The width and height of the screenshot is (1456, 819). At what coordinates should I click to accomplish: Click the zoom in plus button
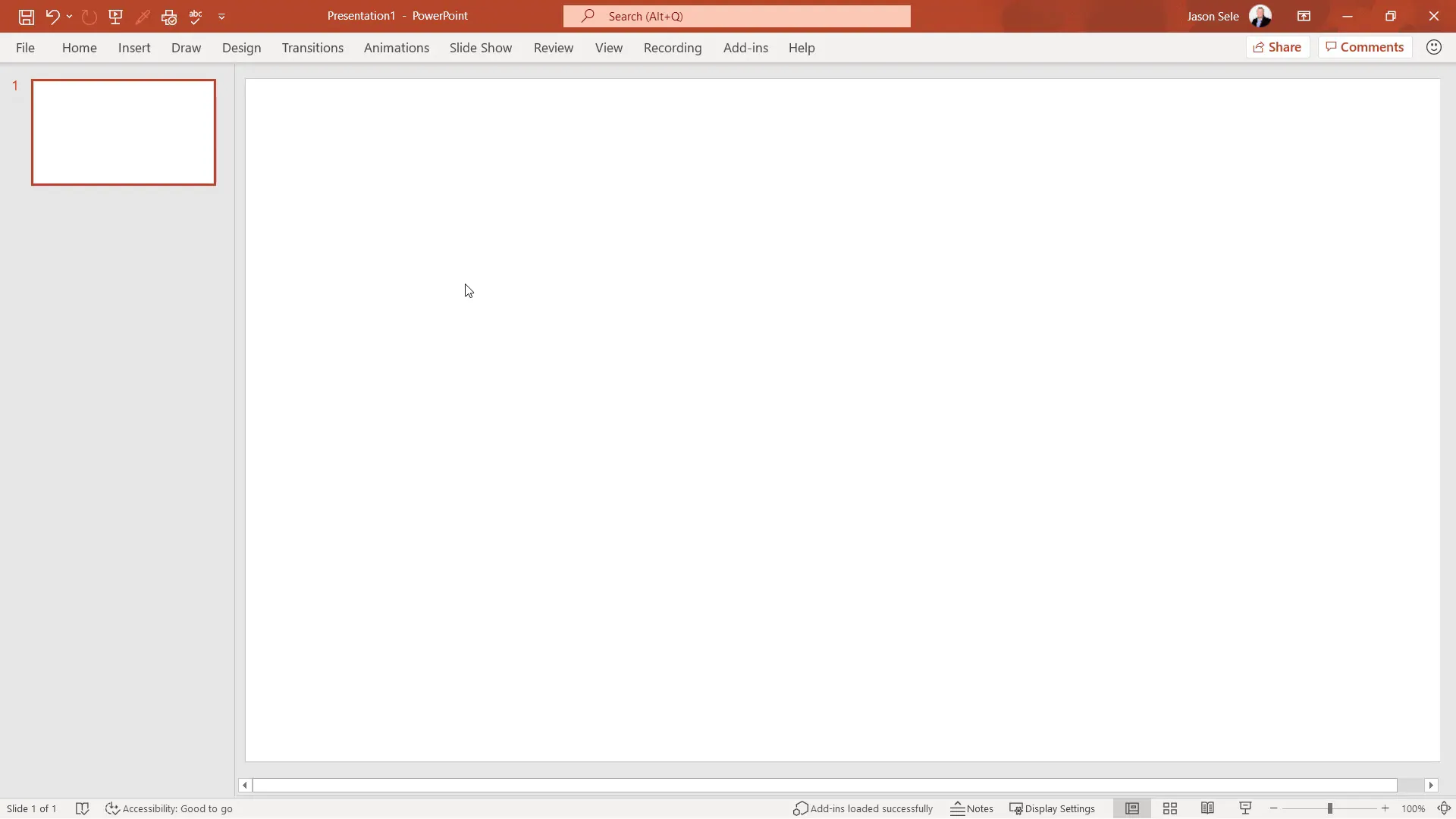click(1385, 809)
